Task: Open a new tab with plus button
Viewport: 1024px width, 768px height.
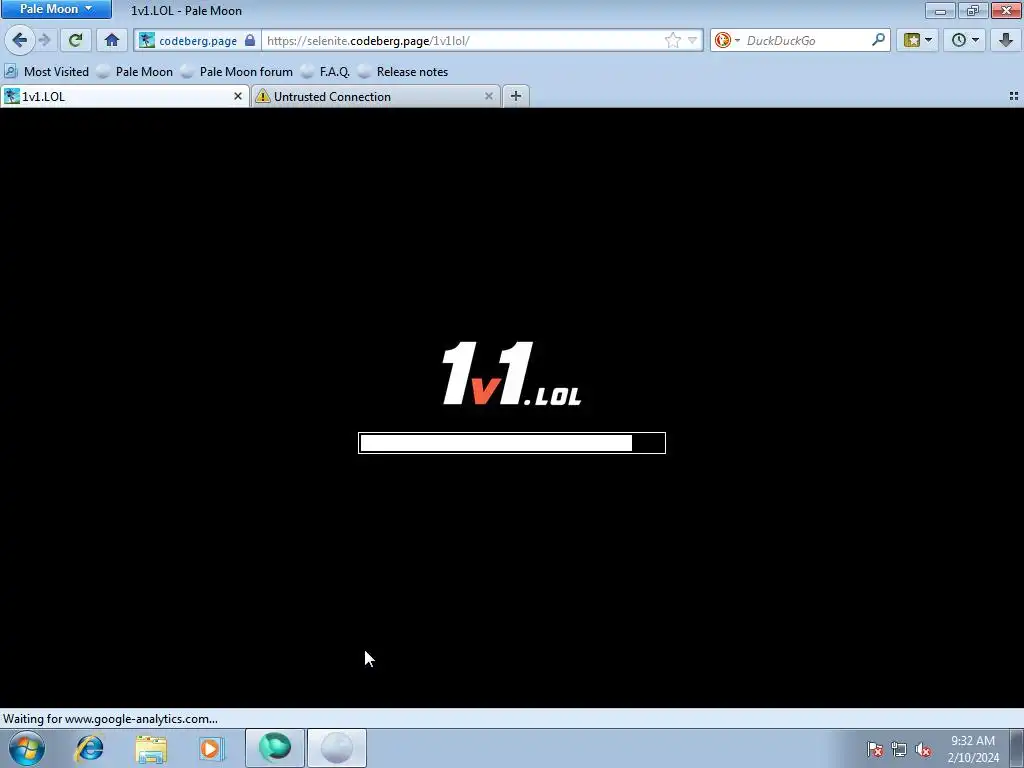Action: point(515,96)
